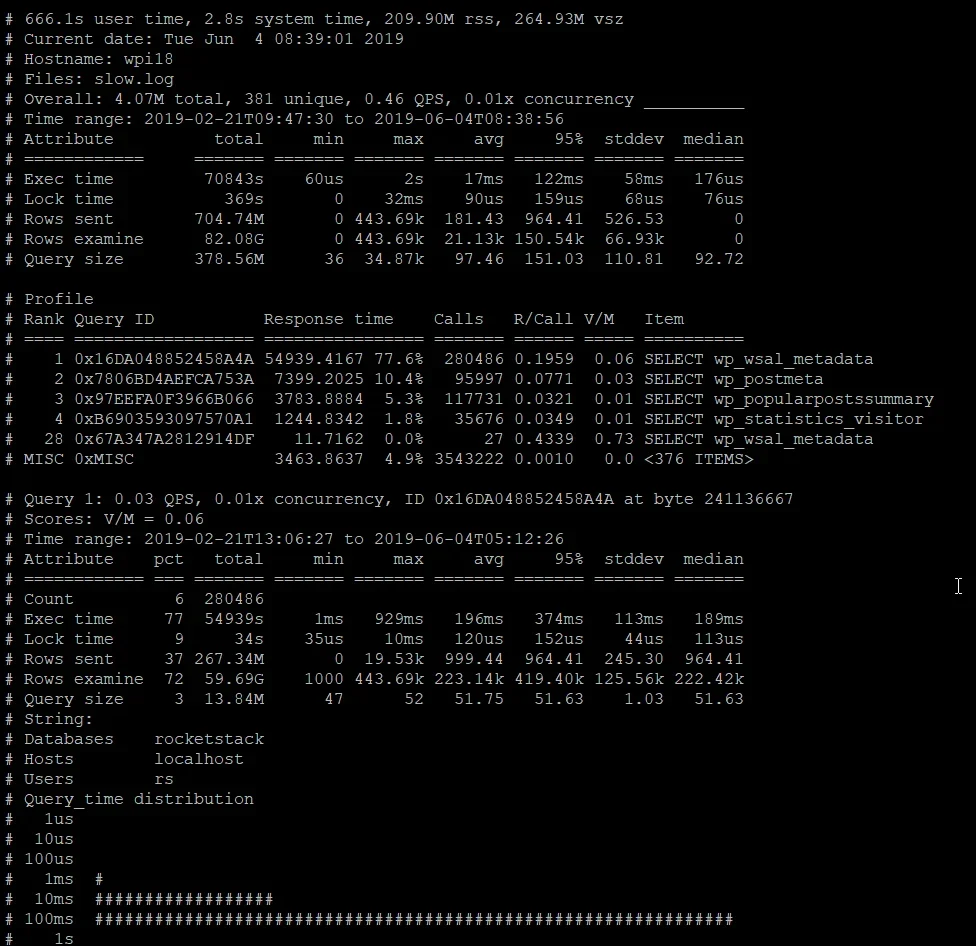This screenshot has width=976, height=946.
Task: Click Exec time total 70843s
Action: point(234,179)
